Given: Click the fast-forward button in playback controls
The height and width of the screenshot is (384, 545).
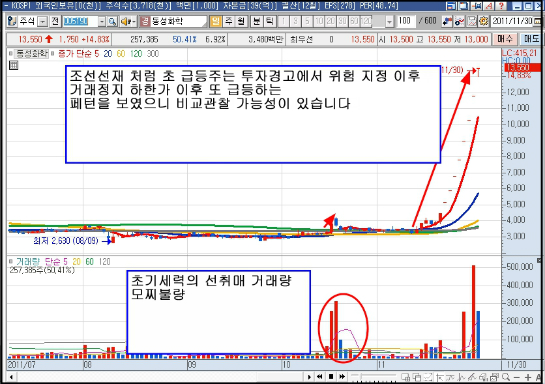Looking at the screenshot, I should 342,377.
